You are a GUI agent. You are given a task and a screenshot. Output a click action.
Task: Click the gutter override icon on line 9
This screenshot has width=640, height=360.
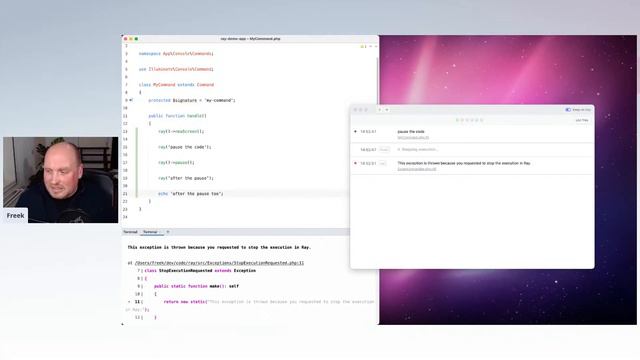tap(131, 100)
